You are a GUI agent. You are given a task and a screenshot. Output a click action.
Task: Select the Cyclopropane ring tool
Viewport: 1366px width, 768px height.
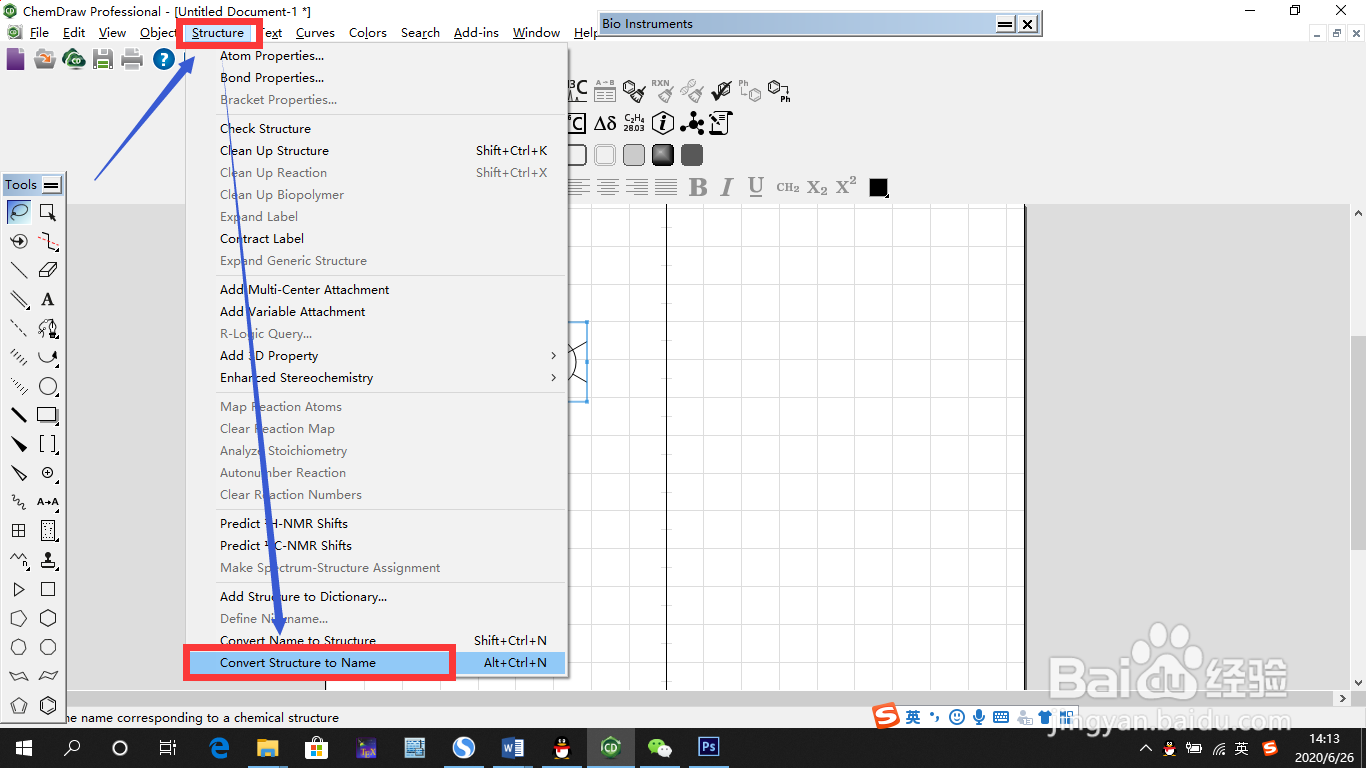(19, 589)
